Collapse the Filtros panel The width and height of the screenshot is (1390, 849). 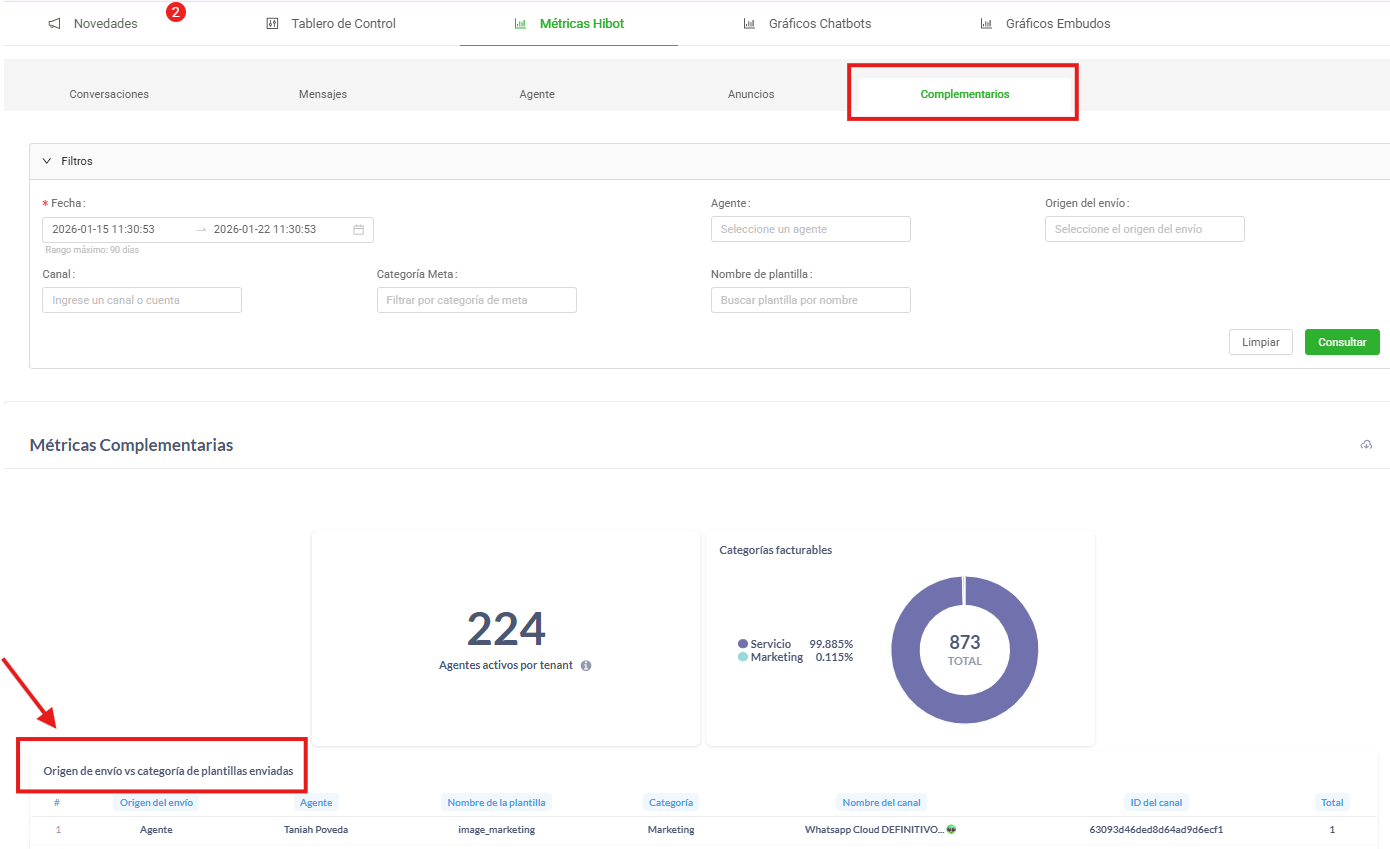tap(47, 161)
